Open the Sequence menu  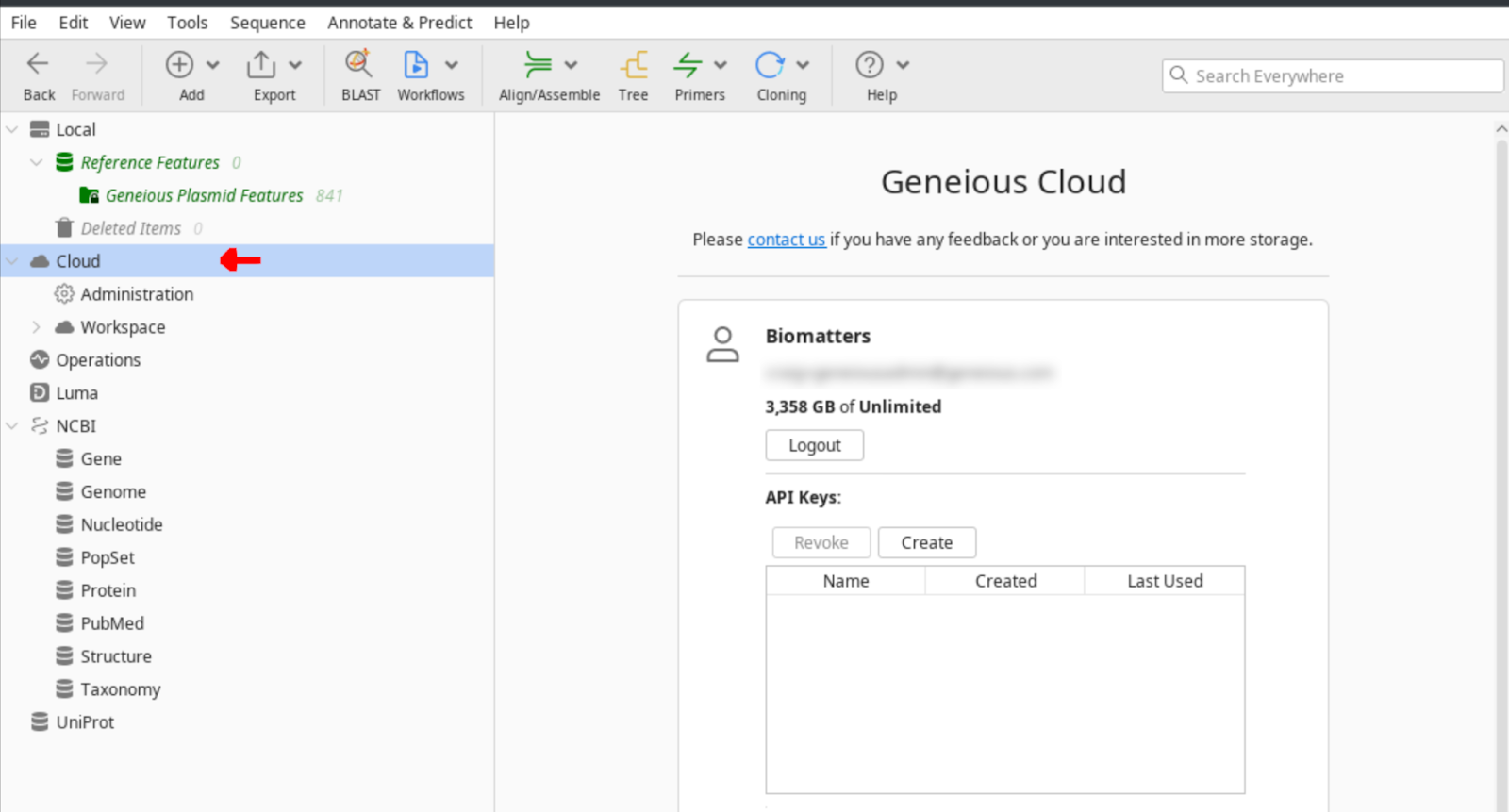click(x=268, y=23)
